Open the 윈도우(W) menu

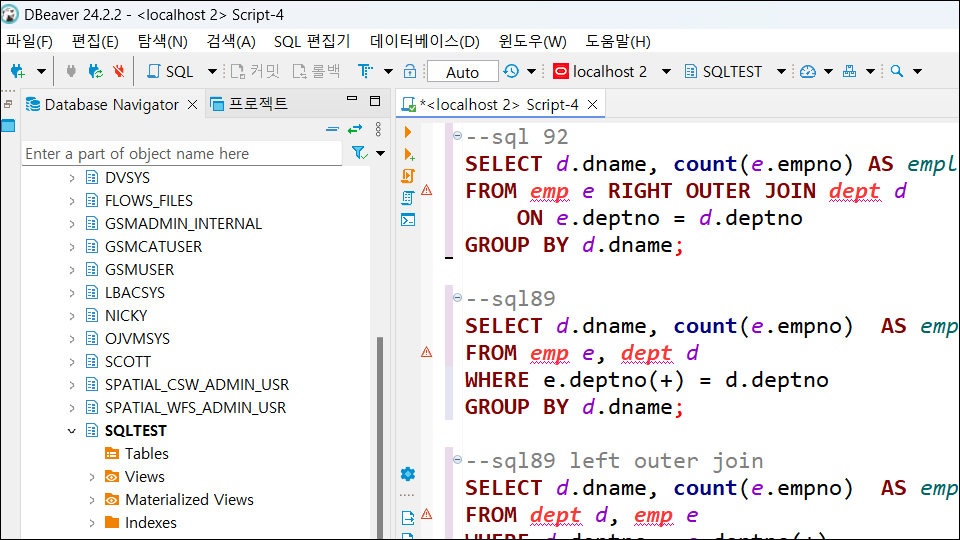(533, 41)
